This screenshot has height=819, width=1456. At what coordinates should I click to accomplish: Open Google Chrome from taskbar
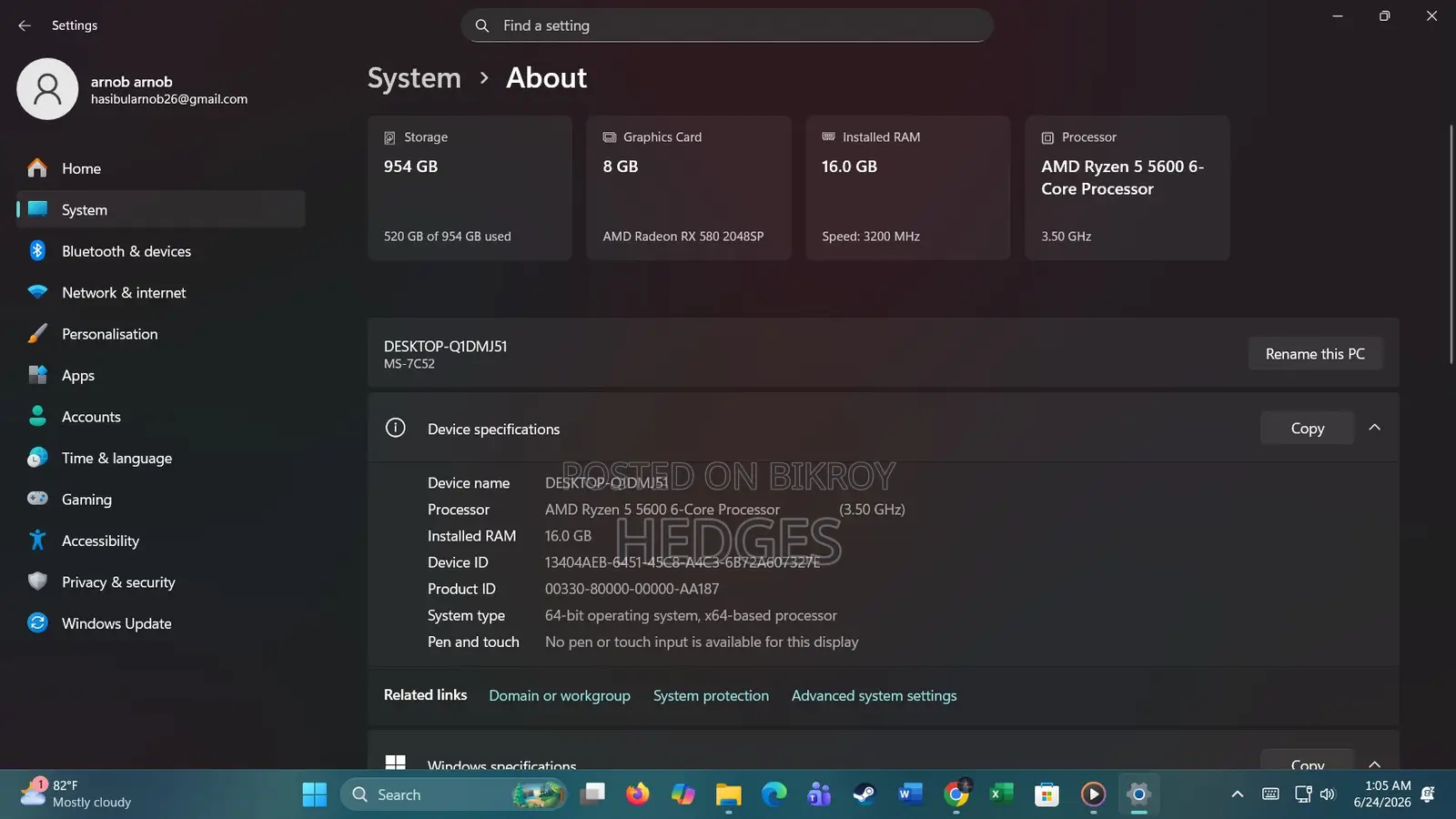(x=956, y=794)
